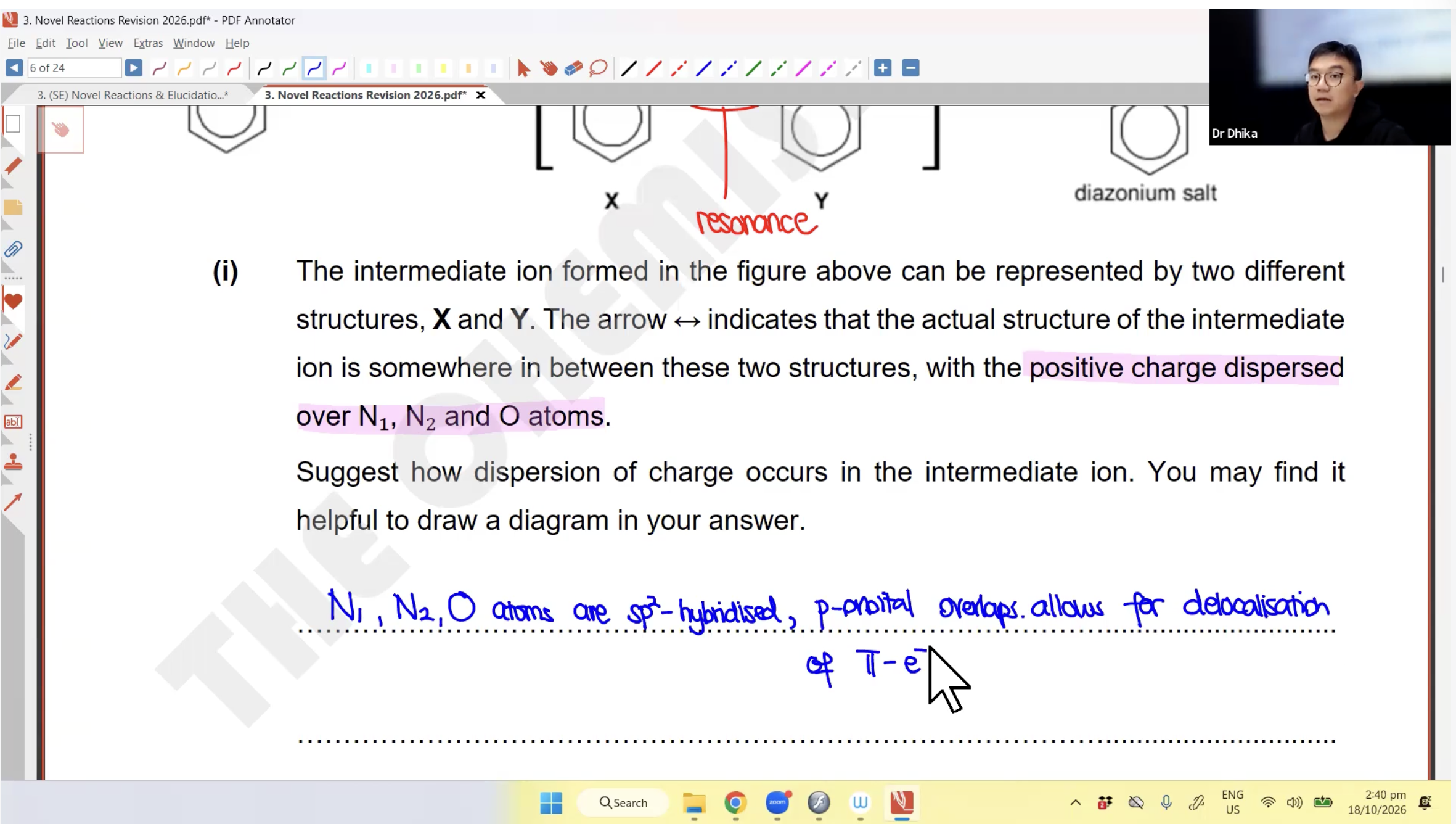This screenshot has width=1456, height=824.
Task: Select the stamp tool in sidebar
Action: [x=13, y=462]
